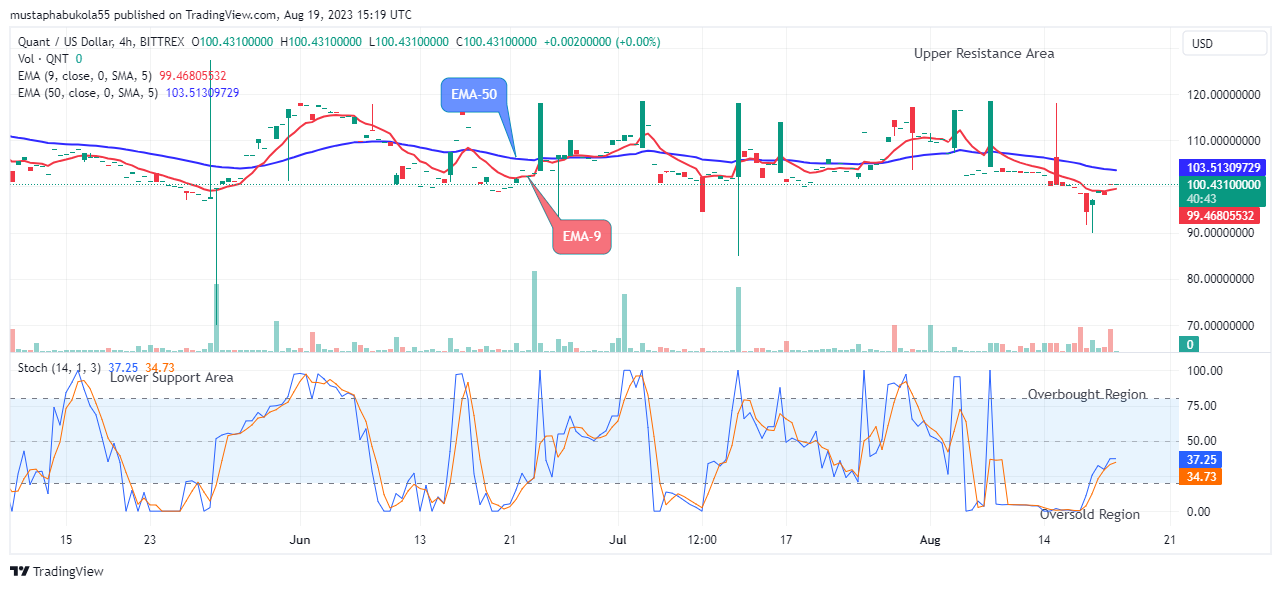Click the 12:00 time axis label
Image resolution: width=1281 pixels, height=589 pixels.
tap(702, 540)
